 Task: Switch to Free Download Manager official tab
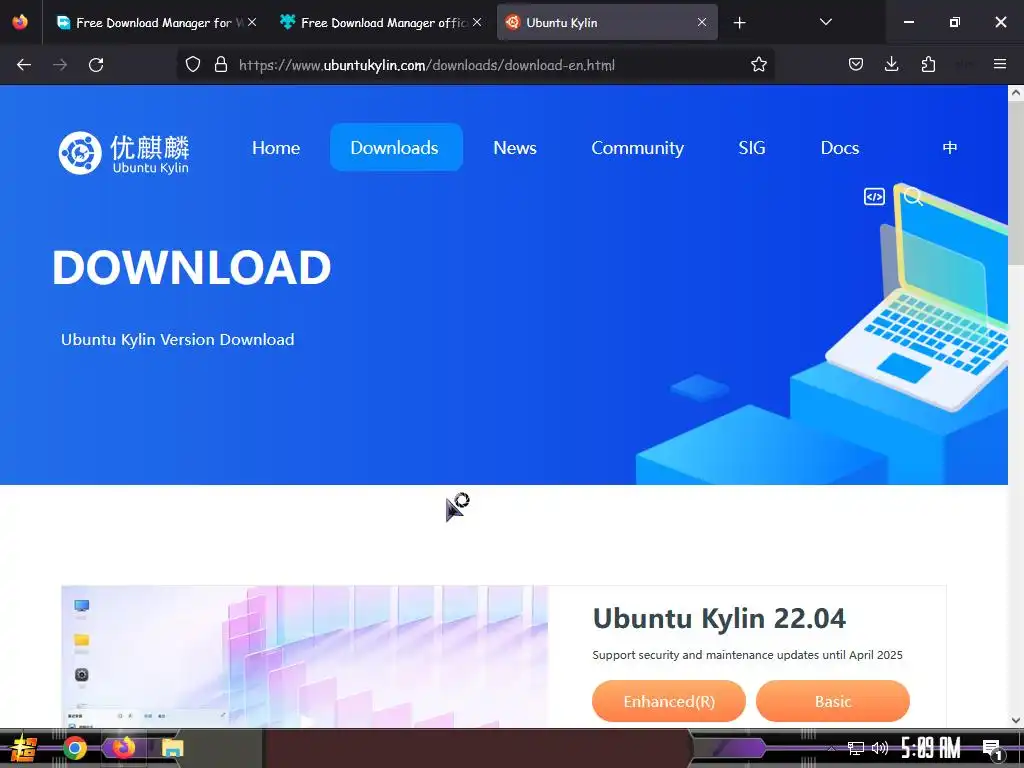381,22
